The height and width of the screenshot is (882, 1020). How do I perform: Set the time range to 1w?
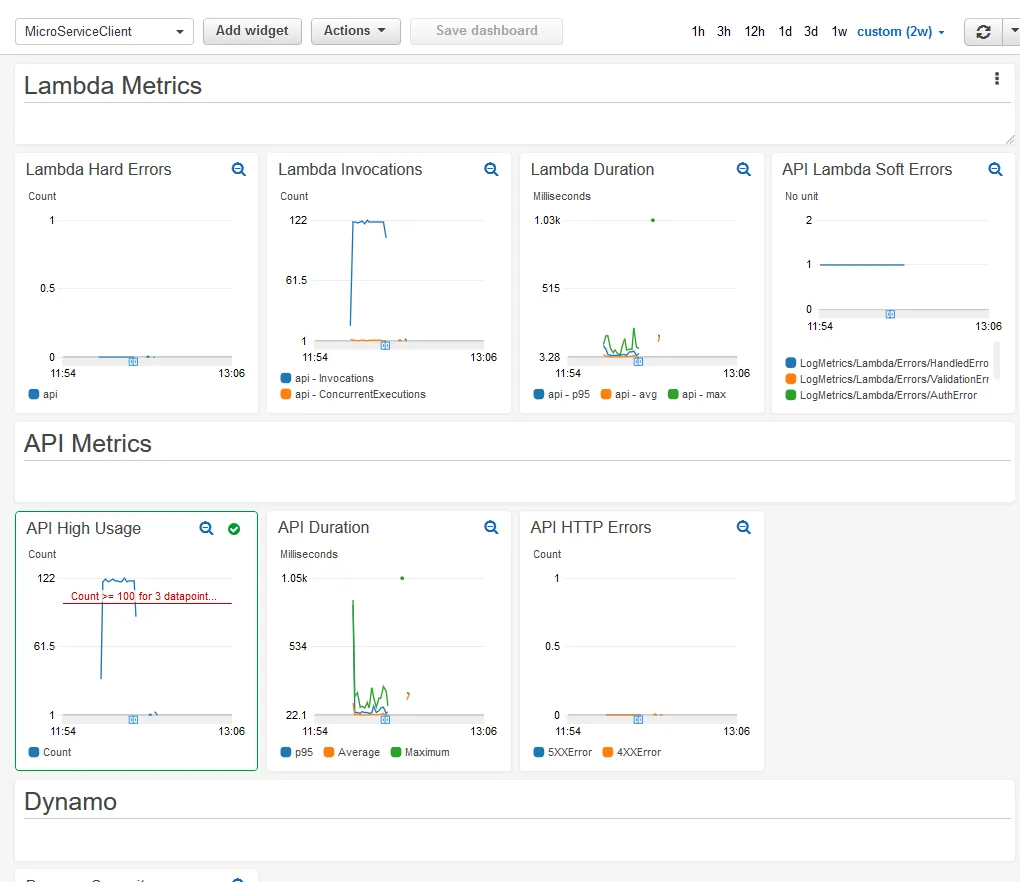pyautogui.click(x=839, y=32)
